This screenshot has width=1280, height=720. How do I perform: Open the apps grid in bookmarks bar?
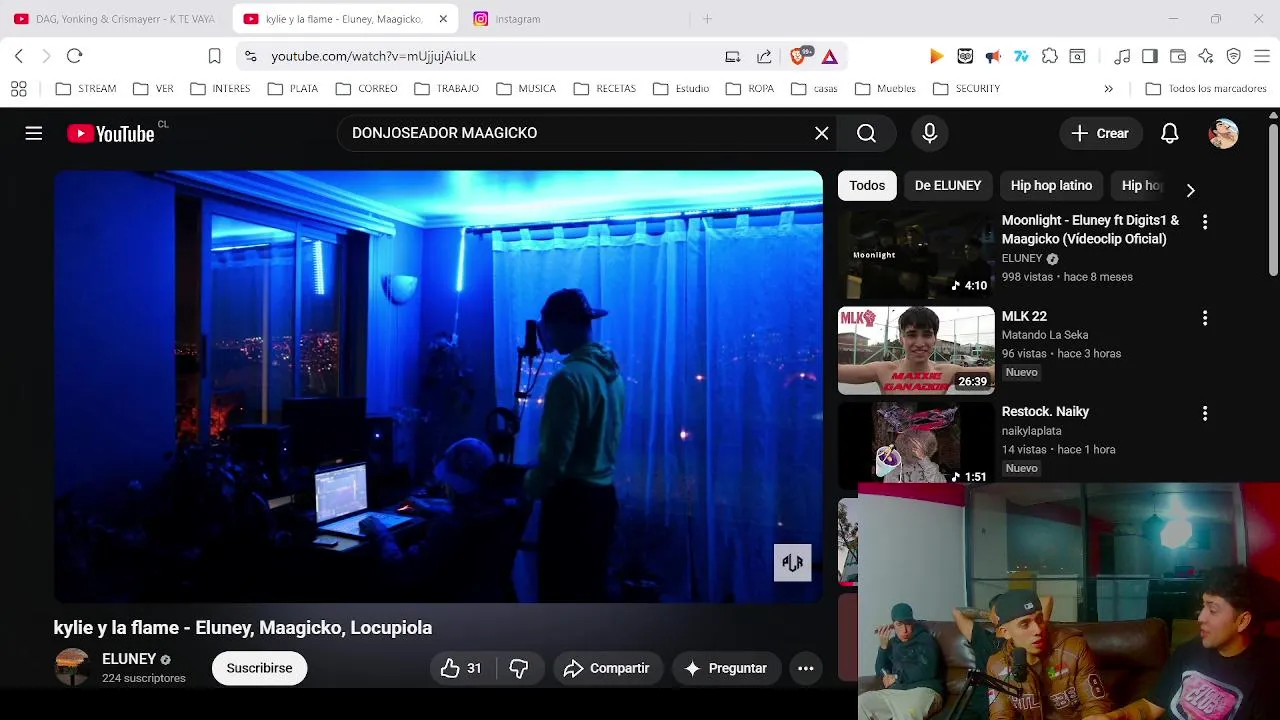18,89
